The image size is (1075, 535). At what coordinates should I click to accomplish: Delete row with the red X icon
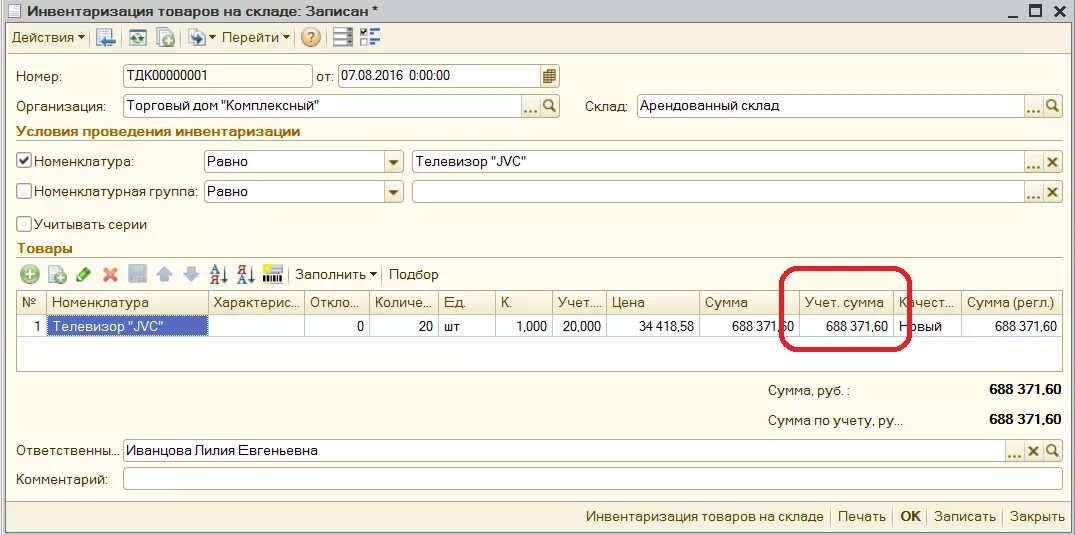pyautogui.click(x=110, y=274)
